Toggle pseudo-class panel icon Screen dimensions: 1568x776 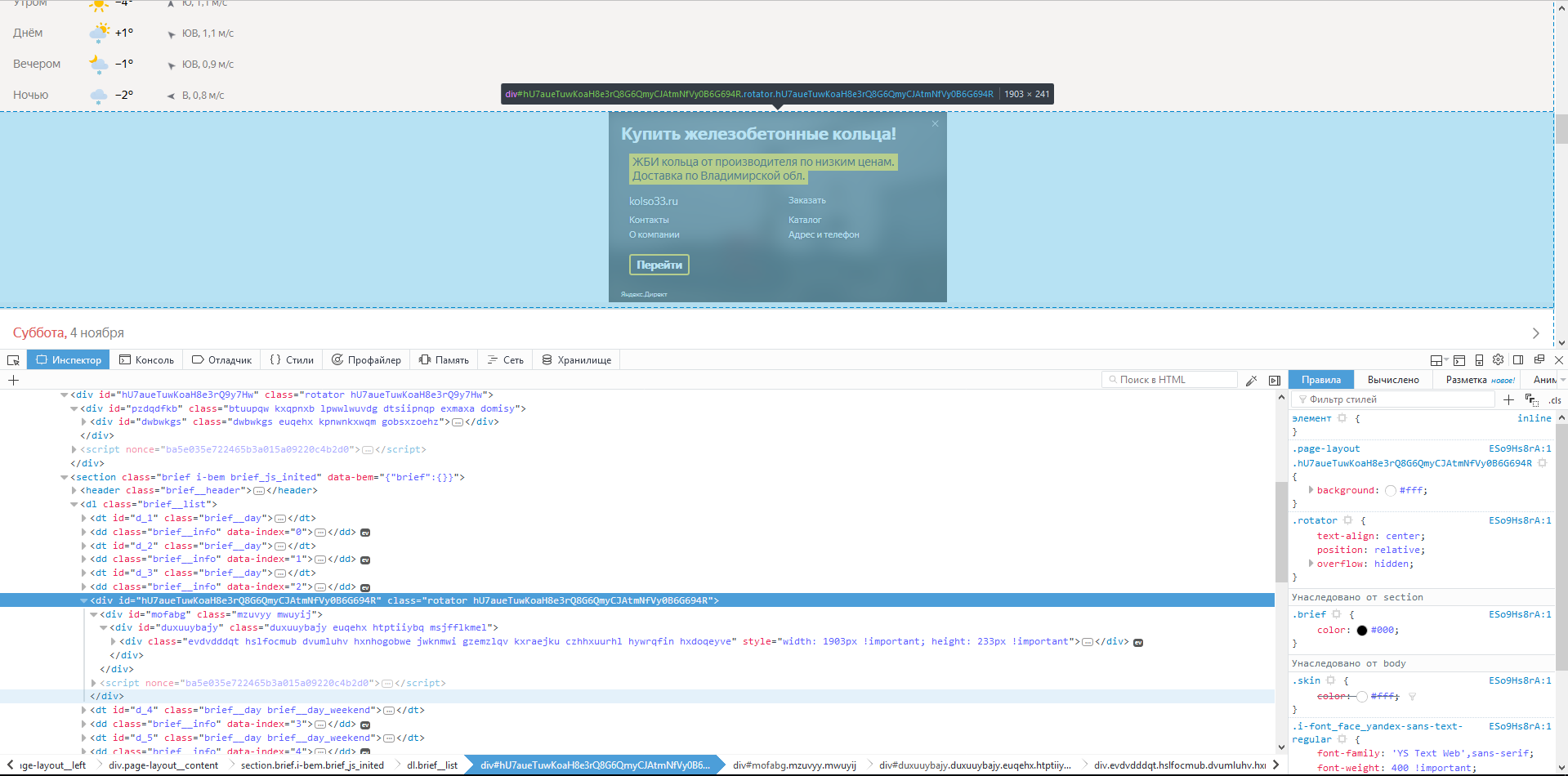pos(1531,399)
